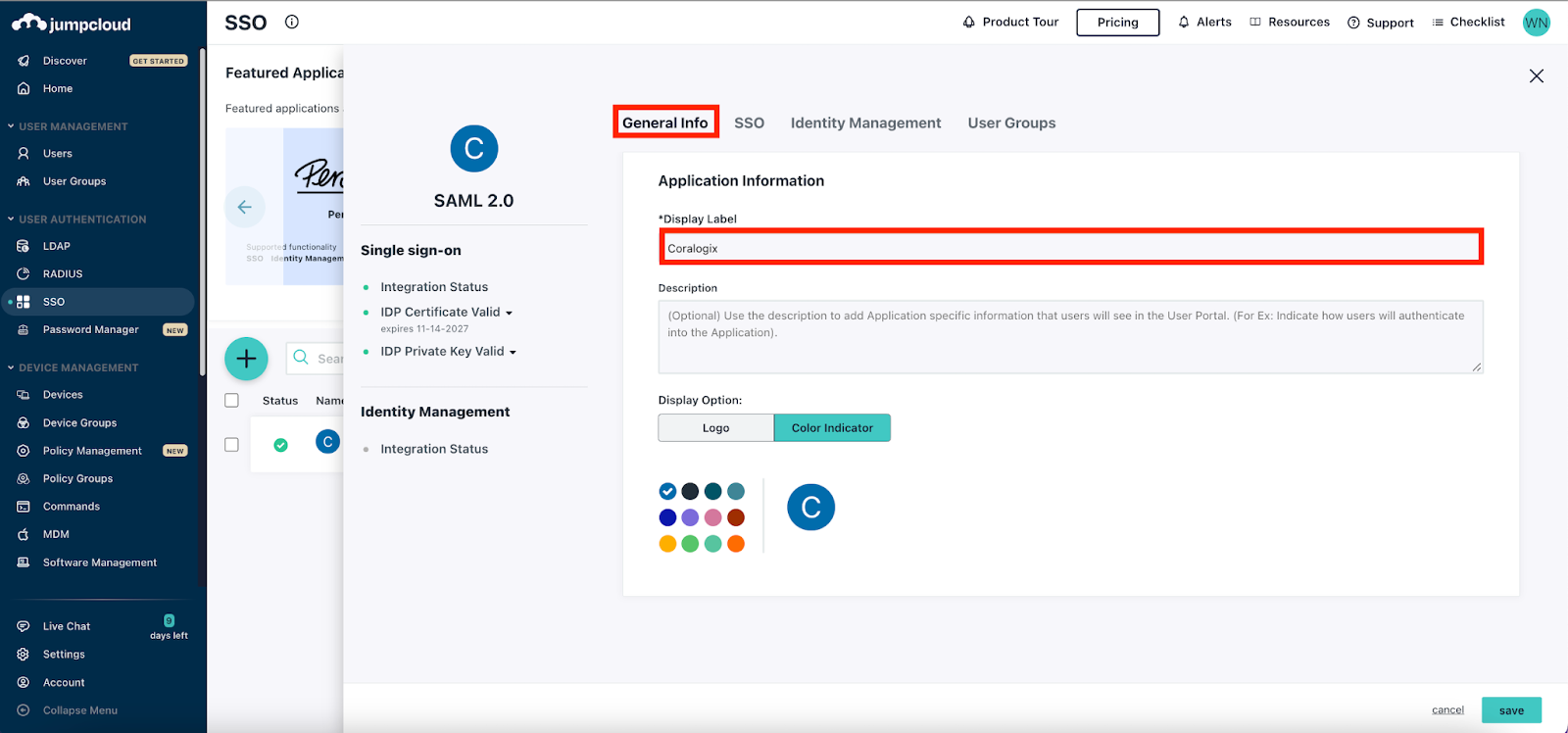Switch to the General Info tab

(665, 122)
